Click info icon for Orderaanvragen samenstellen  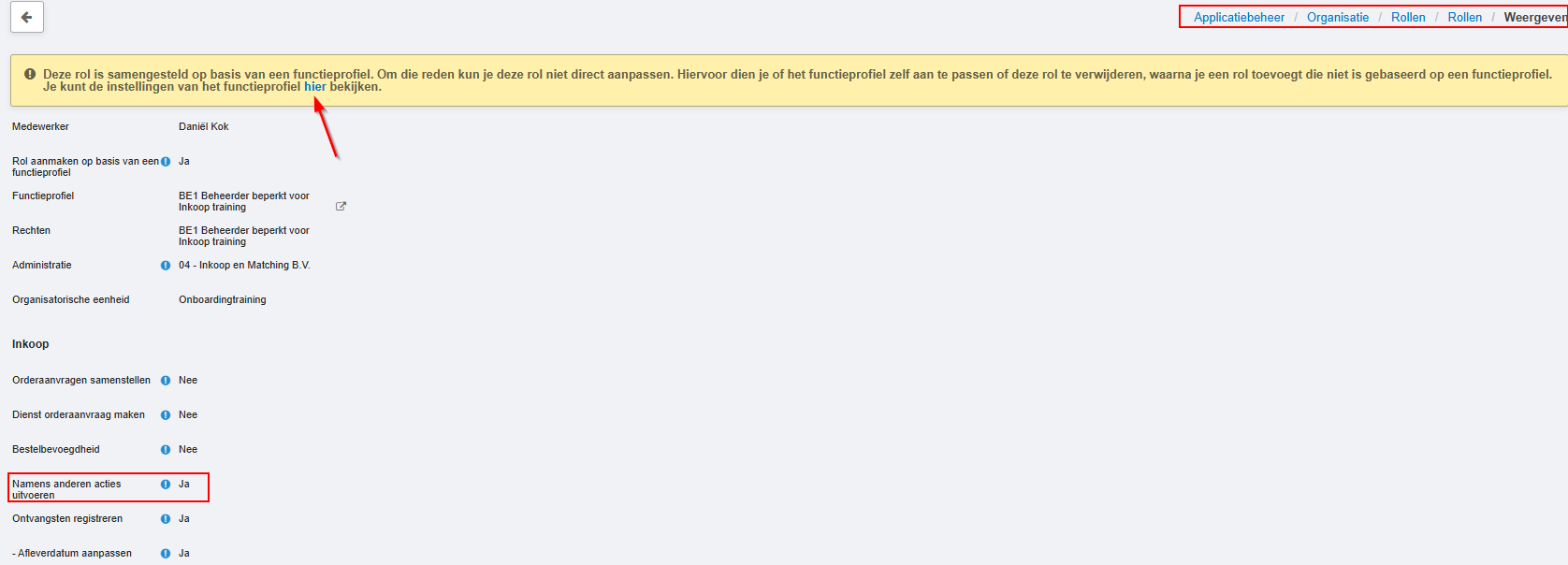[166, 381]
